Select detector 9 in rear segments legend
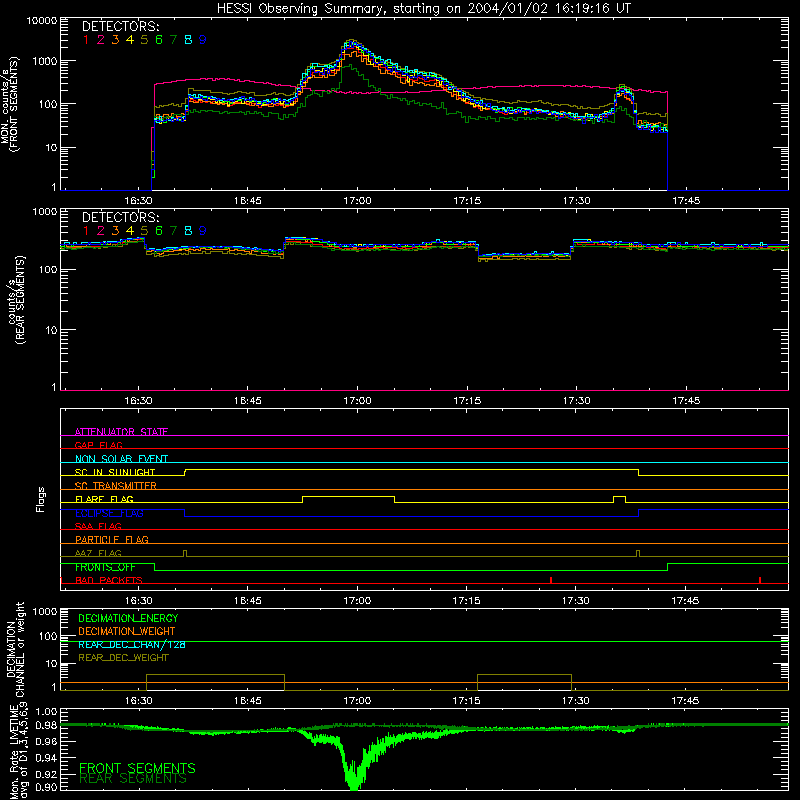The width and height of the screenshot is (800, 800). coord(203,231)
